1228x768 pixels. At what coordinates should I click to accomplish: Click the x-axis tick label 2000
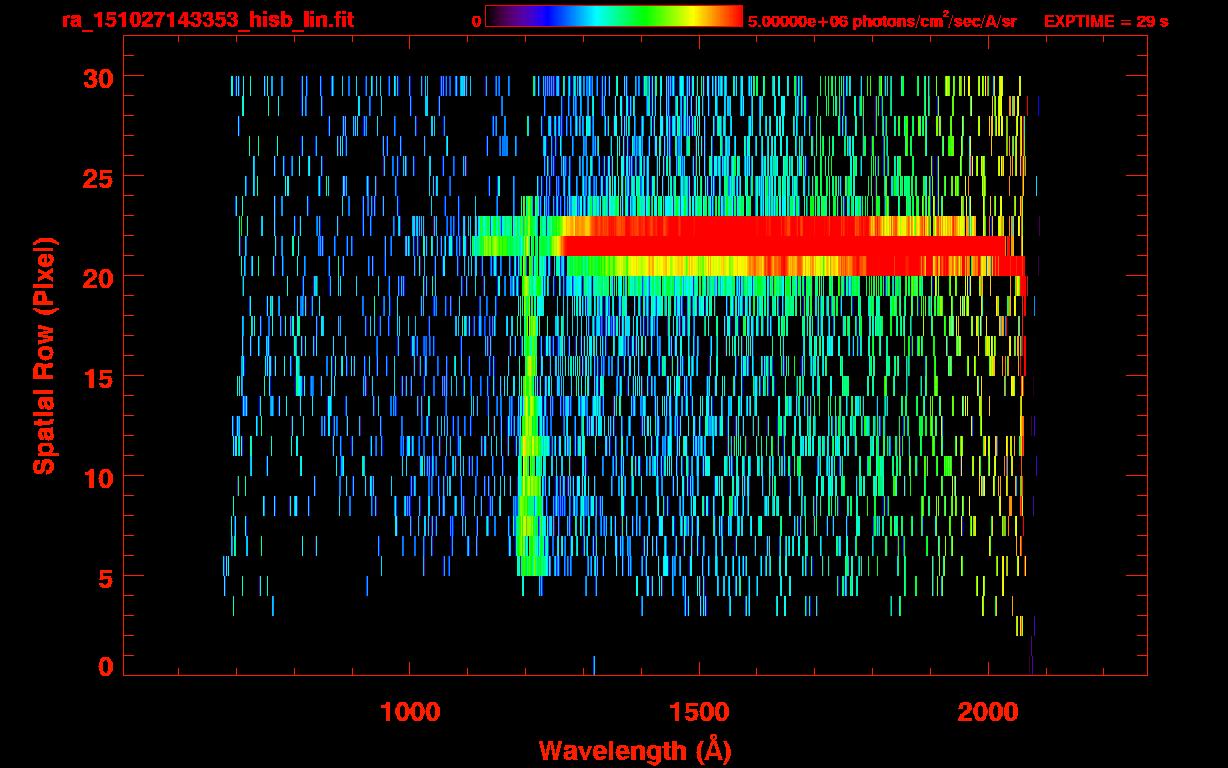(988, 711)
